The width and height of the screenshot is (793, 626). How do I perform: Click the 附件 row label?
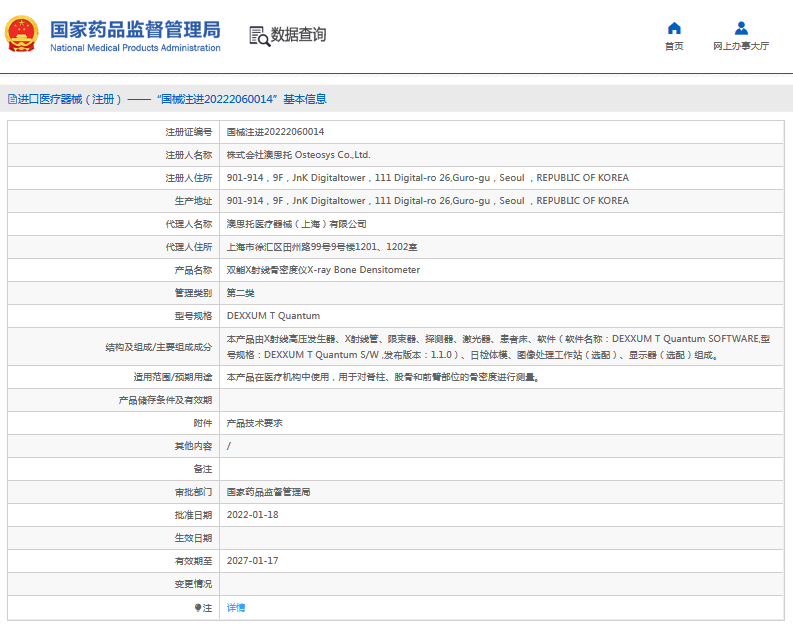[x=203, y=423]
